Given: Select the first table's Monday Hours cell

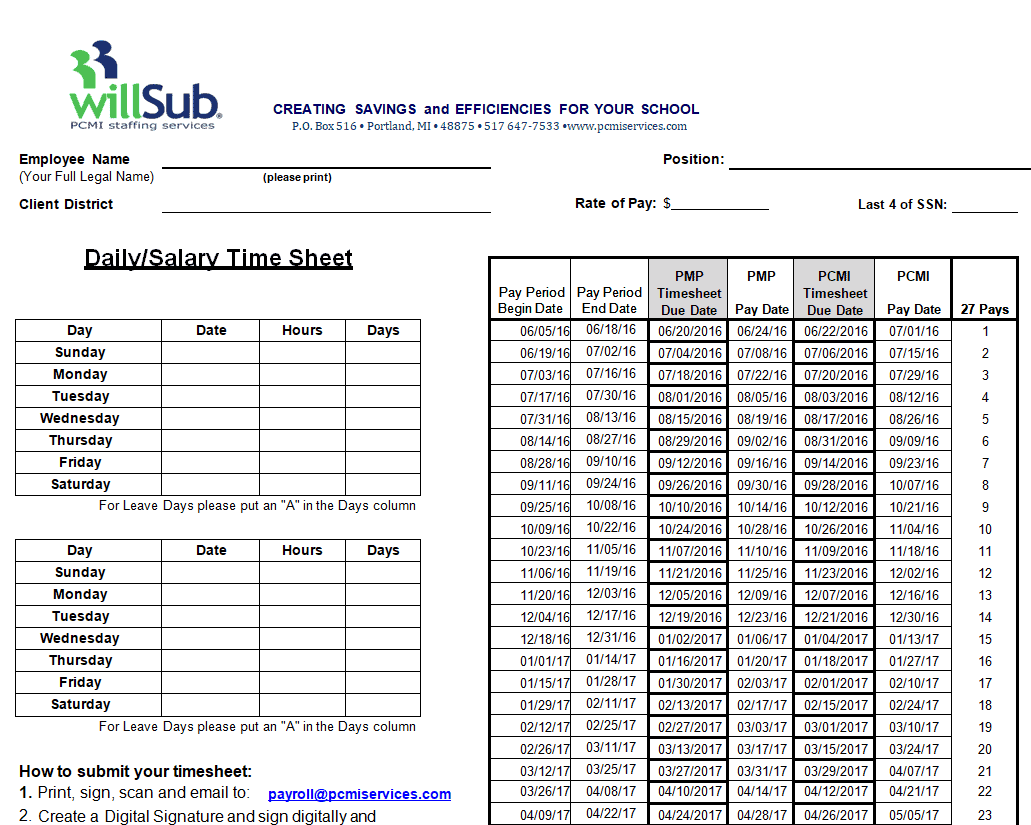Looking at the screenshot, I should (x=302, y=375).
